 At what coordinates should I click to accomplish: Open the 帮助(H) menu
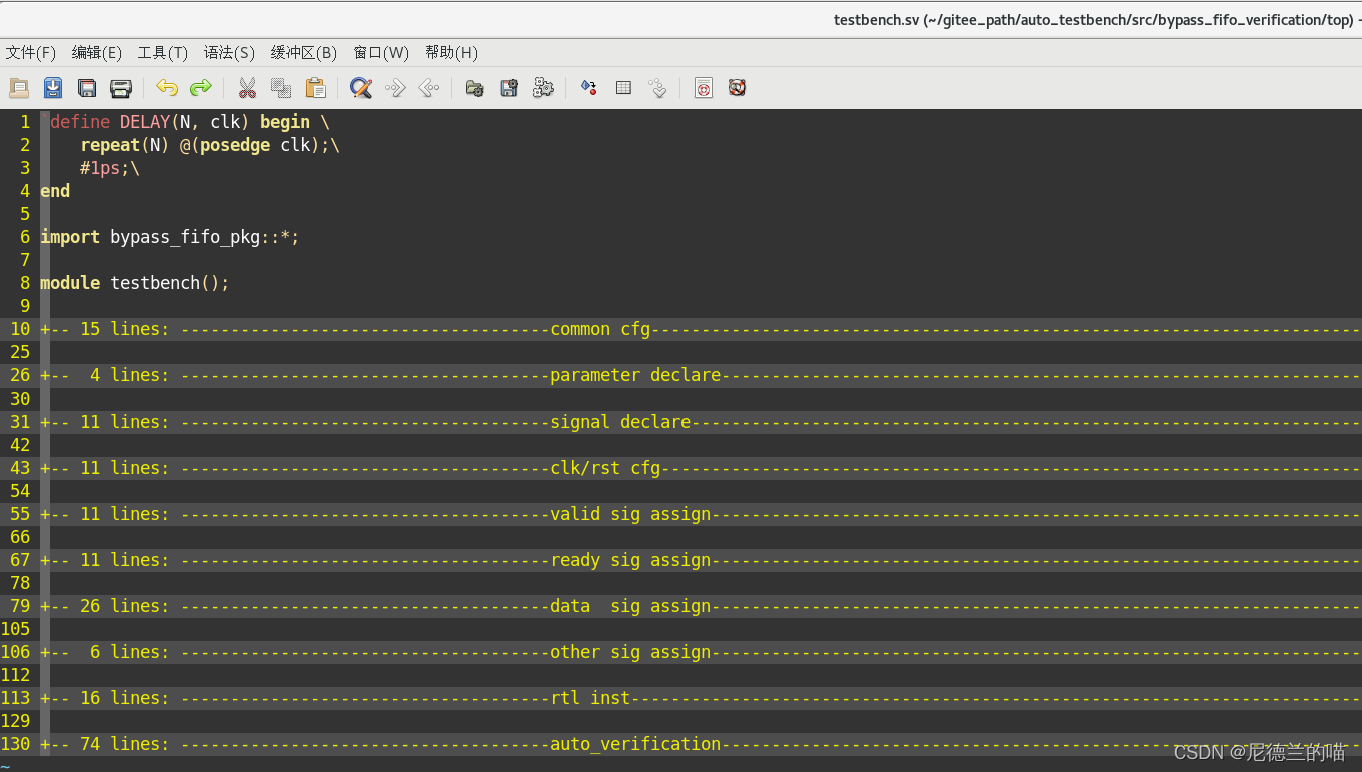pyautogui.click(x=451, y=52)
